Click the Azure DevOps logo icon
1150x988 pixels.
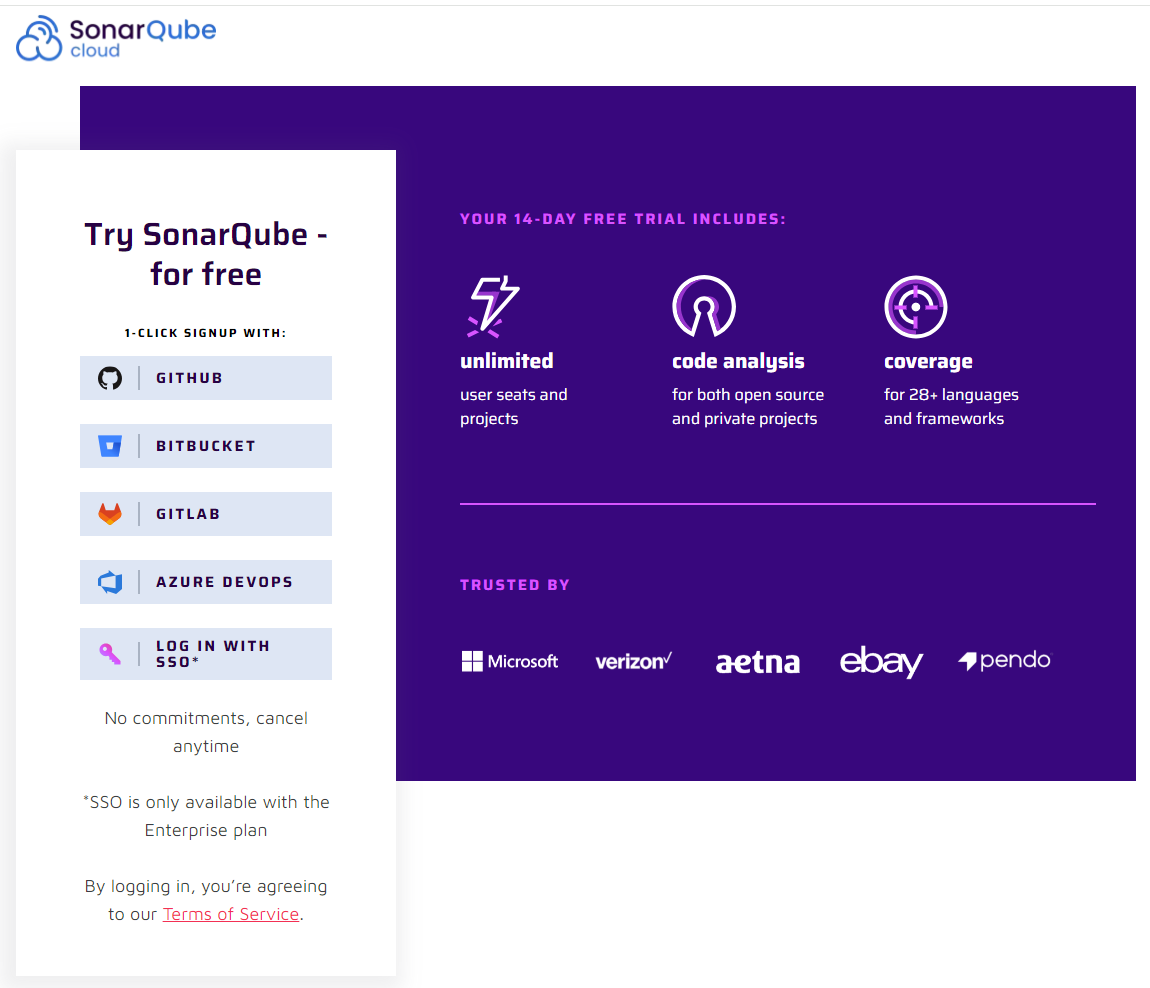(x=110, y=581)
